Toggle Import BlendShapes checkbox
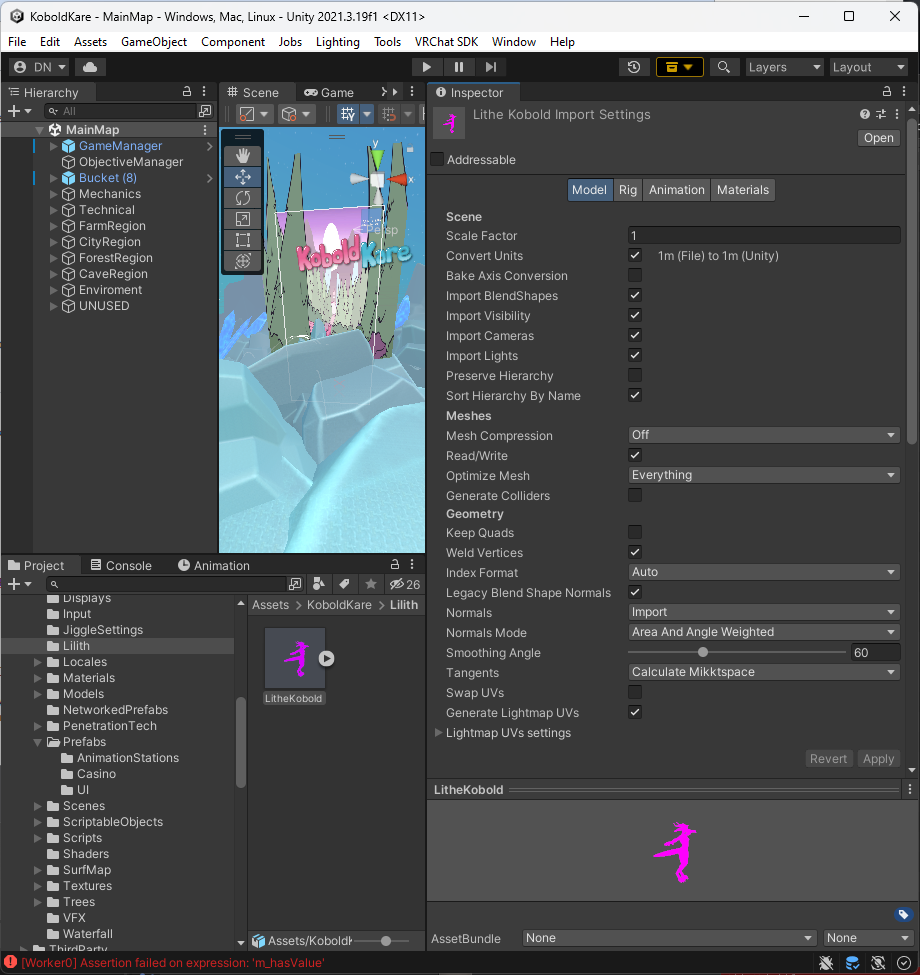The image size is (920, 975). point(635,295)
